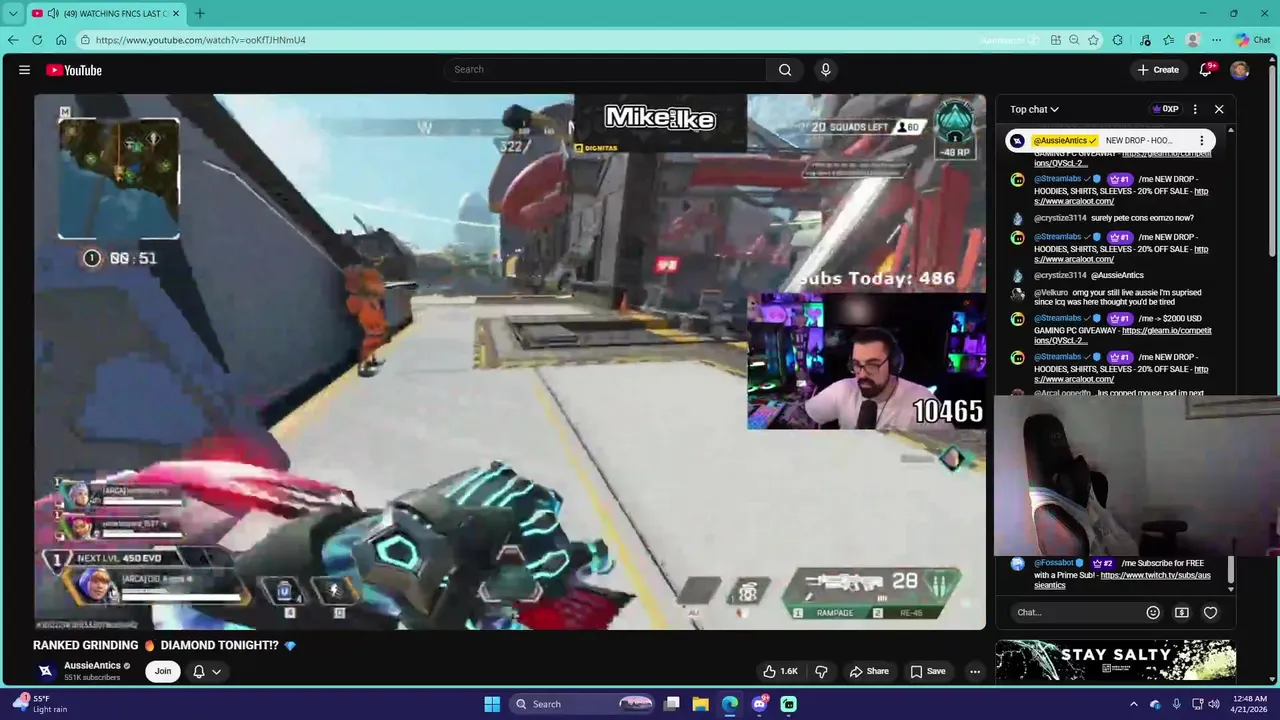1280x720 pixels.
Task: Click the taskbar Search box
Action: [583, 704]
